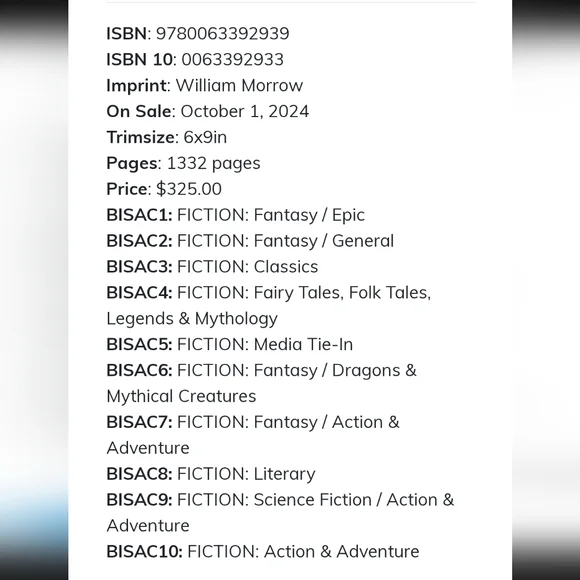580x580 pixels.
Task: Click the ISBN number 9780063392939
Action: pos(222,34)
